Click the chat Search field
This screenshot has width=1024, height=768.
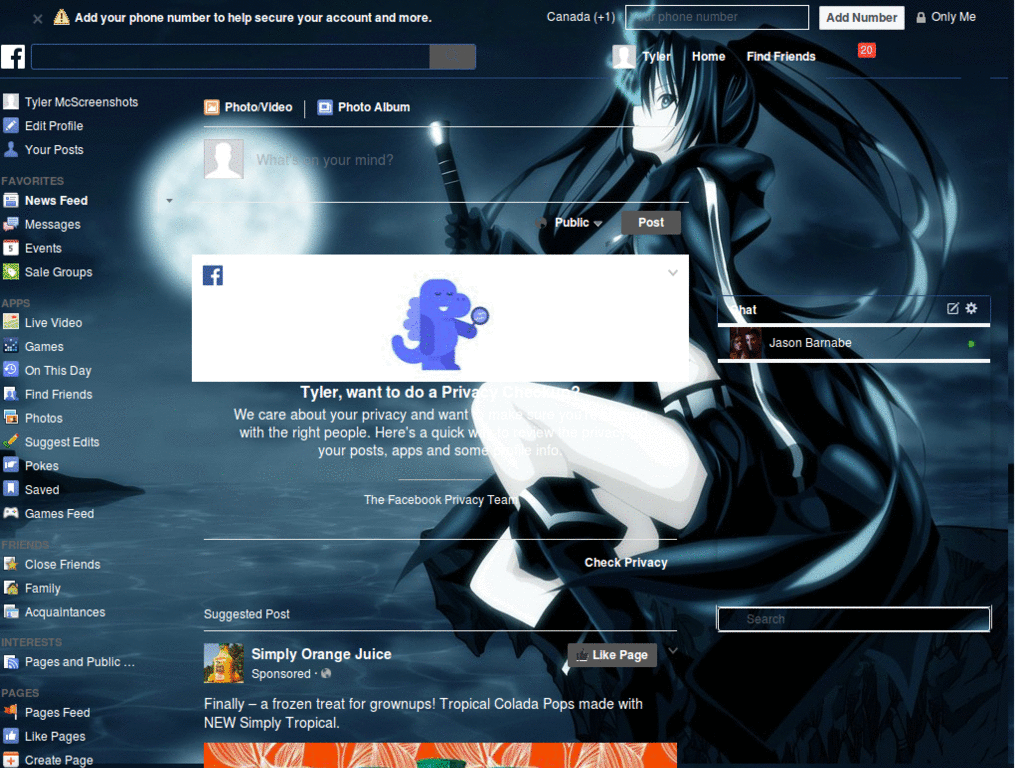pyautogui.click(x=854, y=618)
